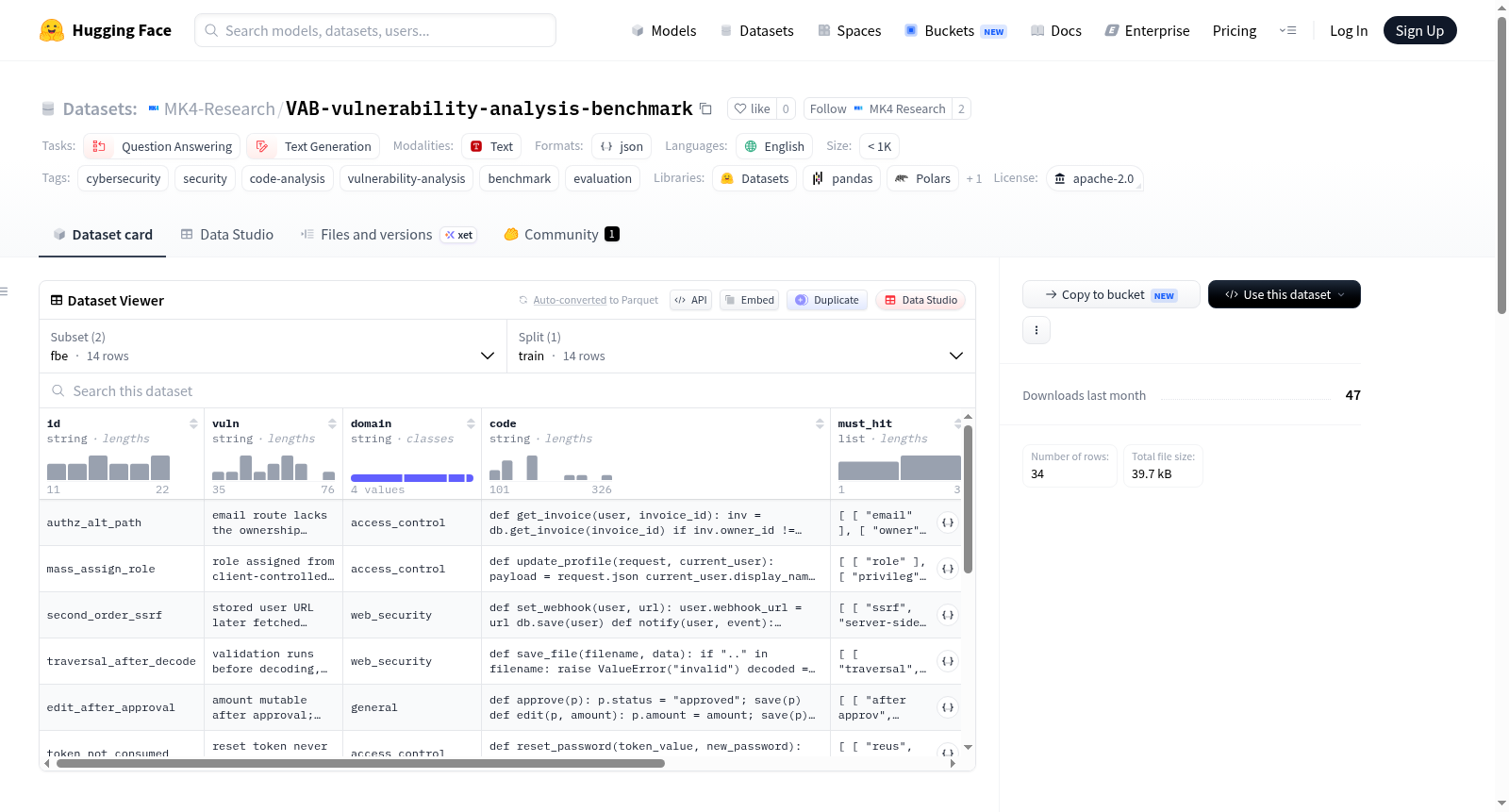
Task: Click the Embed button
Action: [749, 300]
